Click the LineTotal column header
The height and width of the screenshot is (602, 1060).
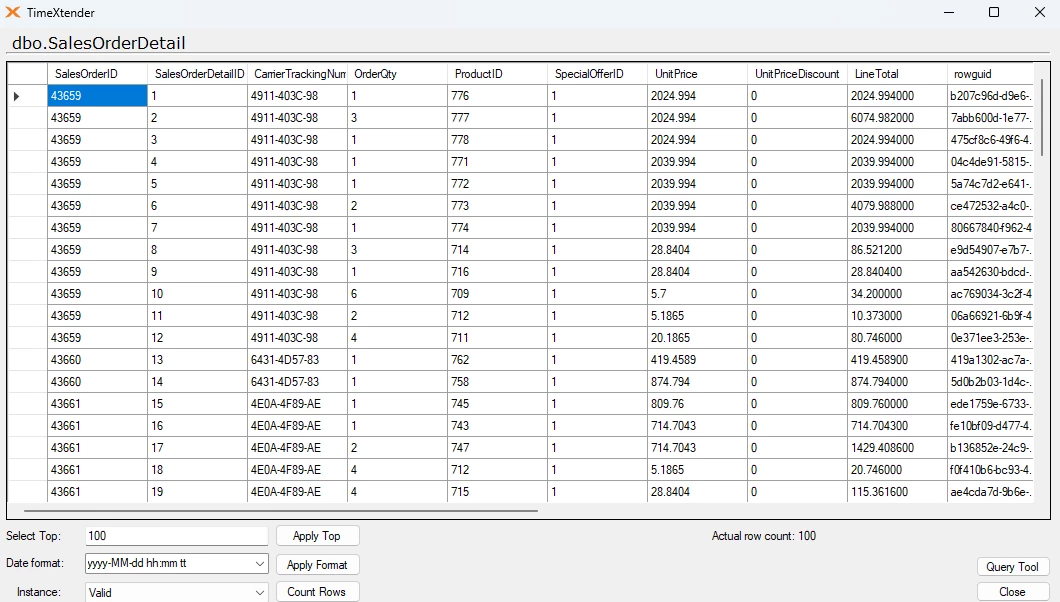click(x=898, y=74)
